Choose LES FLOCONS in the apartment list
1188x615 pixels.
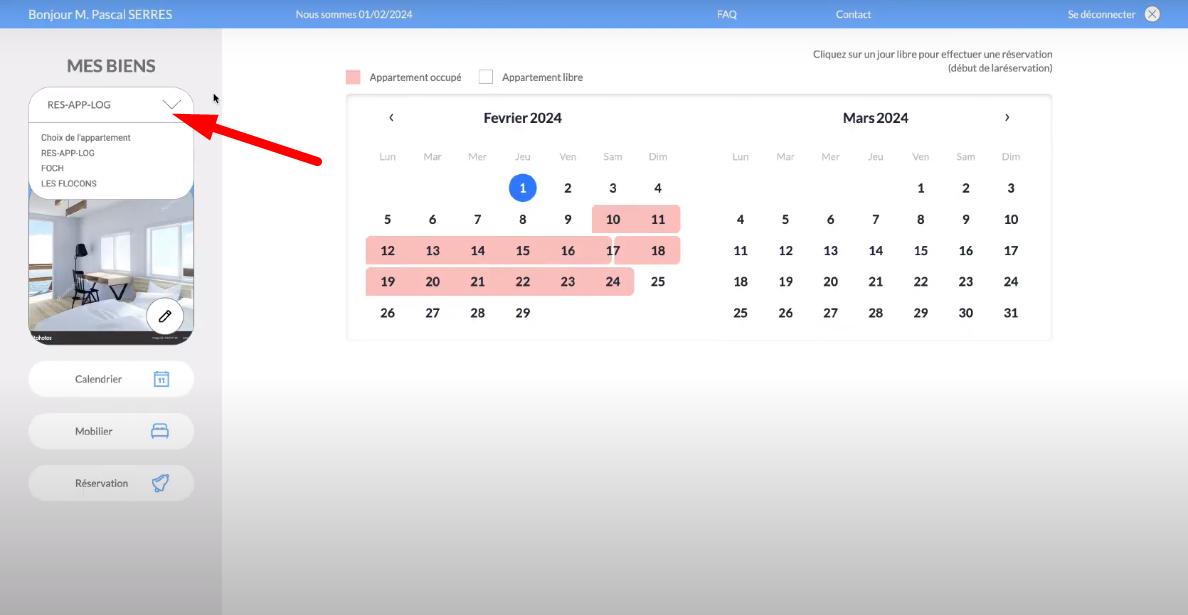[69, 183]
